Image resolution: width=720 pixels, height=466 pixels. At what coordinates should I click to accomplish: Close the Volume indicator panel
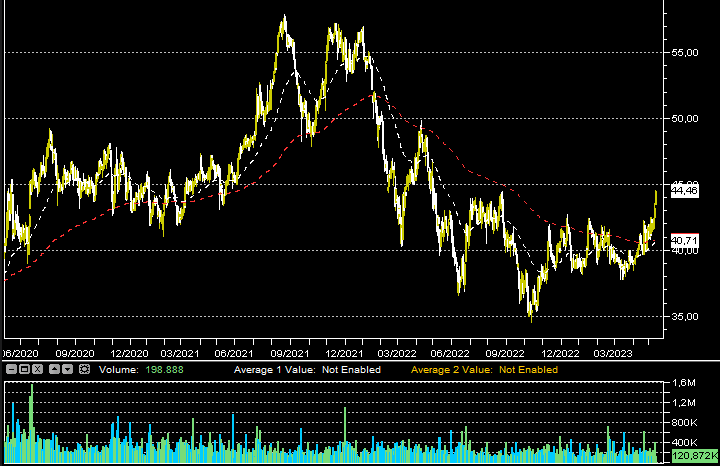click(37, 369)
